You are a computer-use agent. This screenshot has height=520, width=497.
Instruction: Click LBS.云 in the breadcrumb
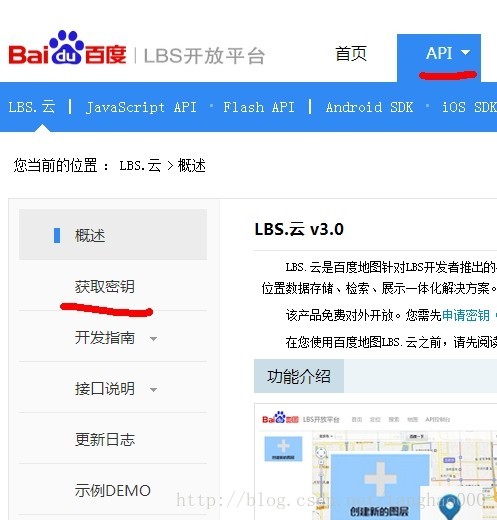click(140, 165)
